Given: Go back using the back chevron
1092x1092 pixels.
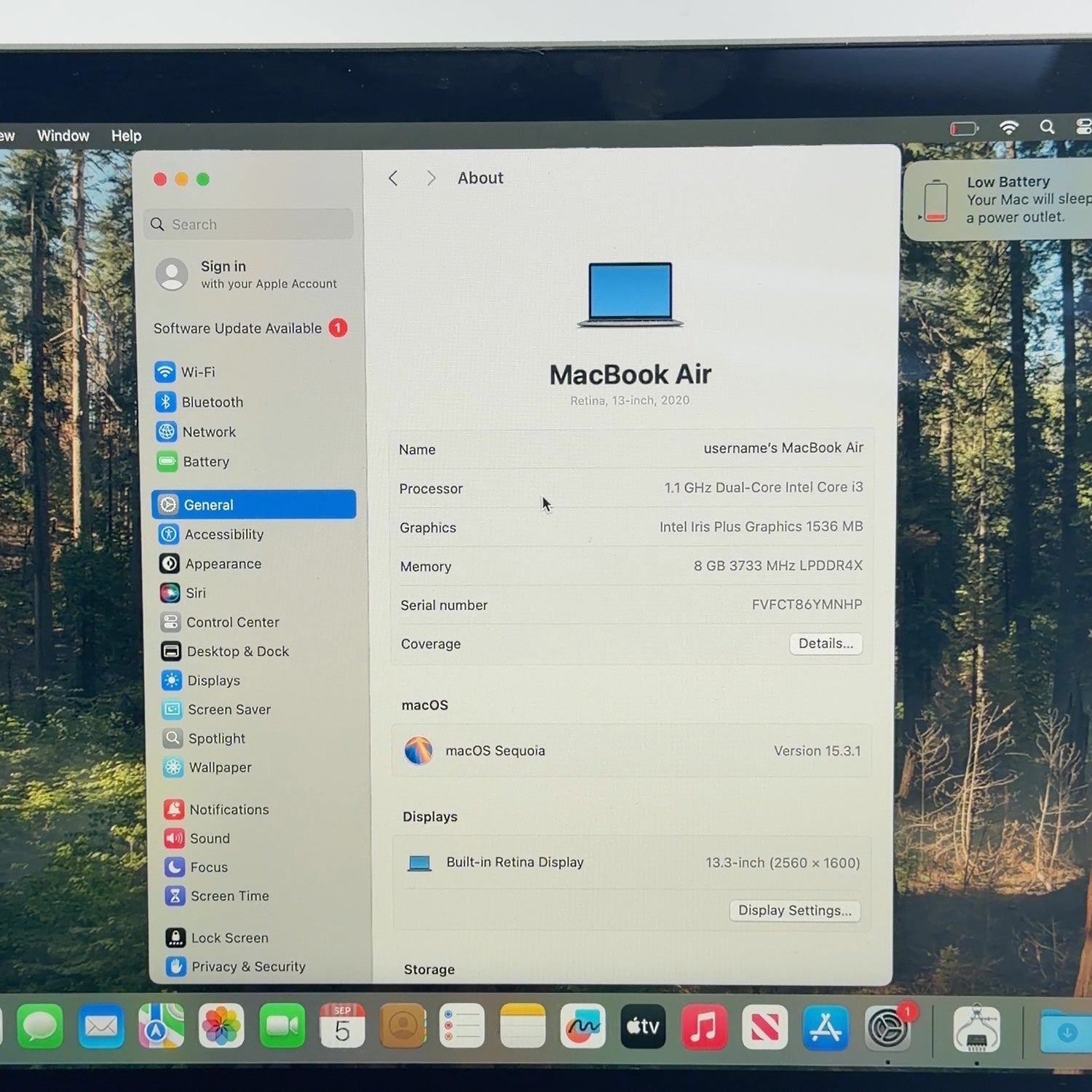Looking at the screenshot, I should click(393, 178).
